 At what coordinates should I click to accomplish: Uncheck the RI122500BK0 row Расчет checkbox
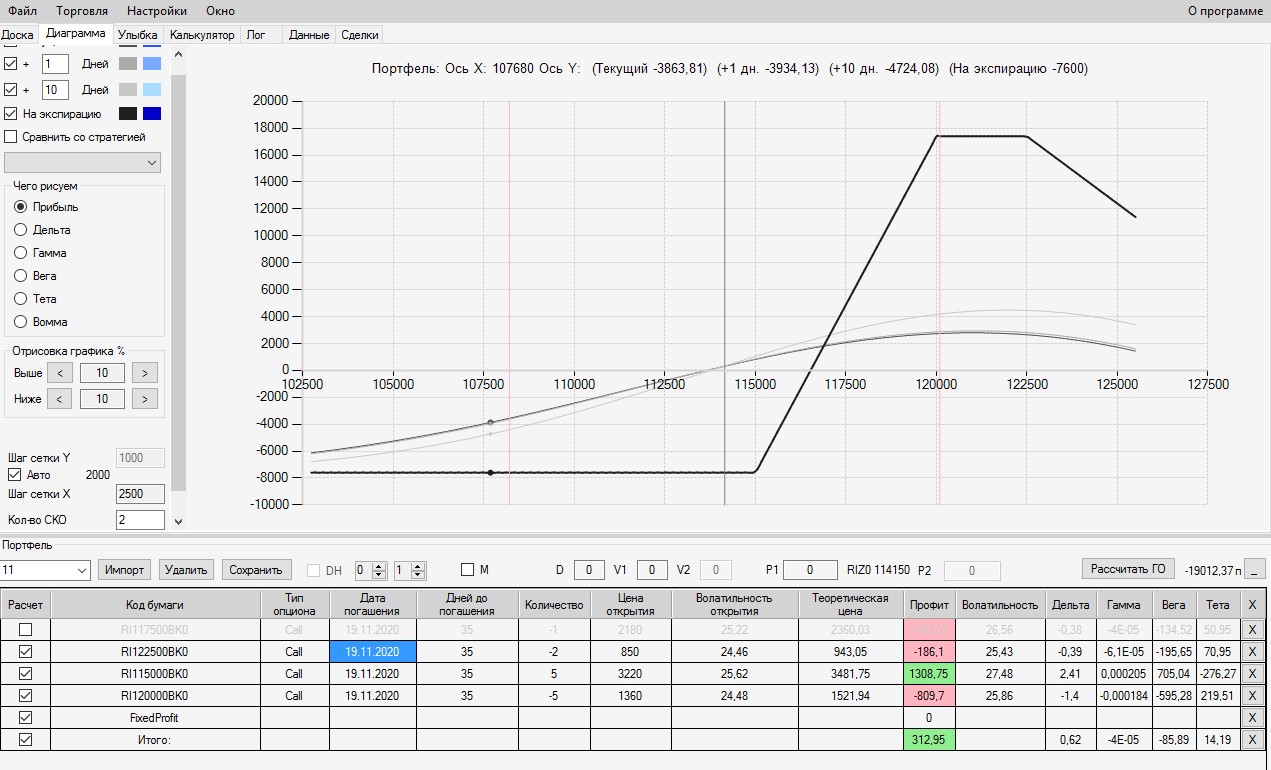click(25, 652)
